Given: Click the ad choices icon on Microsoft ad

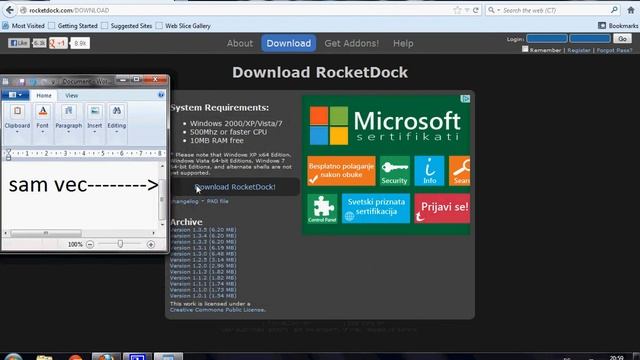Looking at the screenshot, I should pos(465,99).
